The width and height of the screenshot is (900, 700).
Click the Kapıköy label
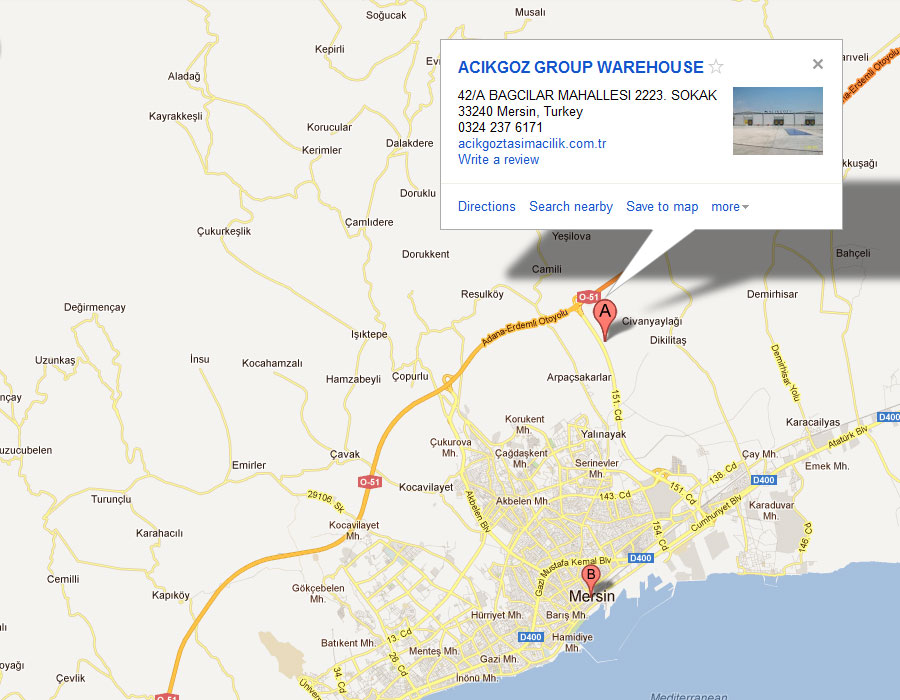[x=170, y=596]
